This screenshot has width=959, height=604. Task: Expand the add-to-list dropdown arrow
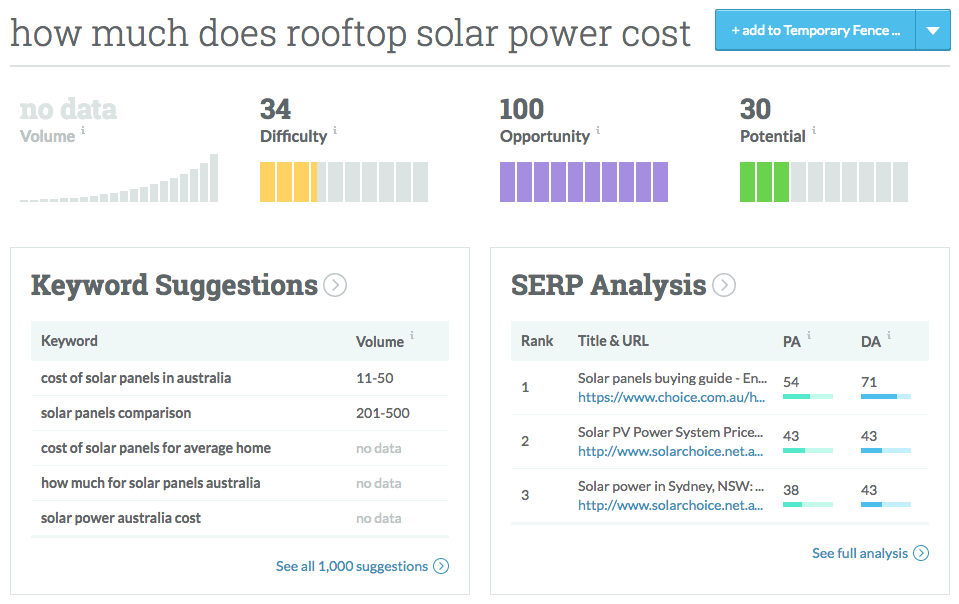click(x=932, y=31)
